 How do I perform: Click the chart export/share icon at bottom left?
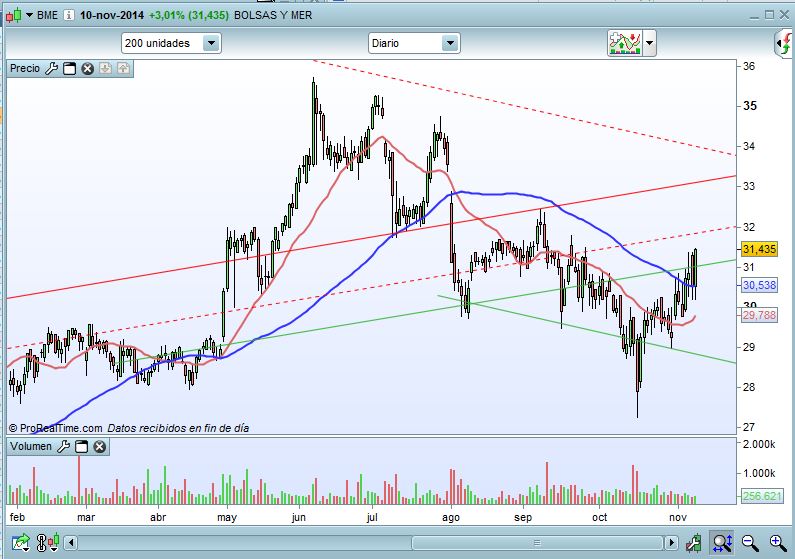[21, 543]
